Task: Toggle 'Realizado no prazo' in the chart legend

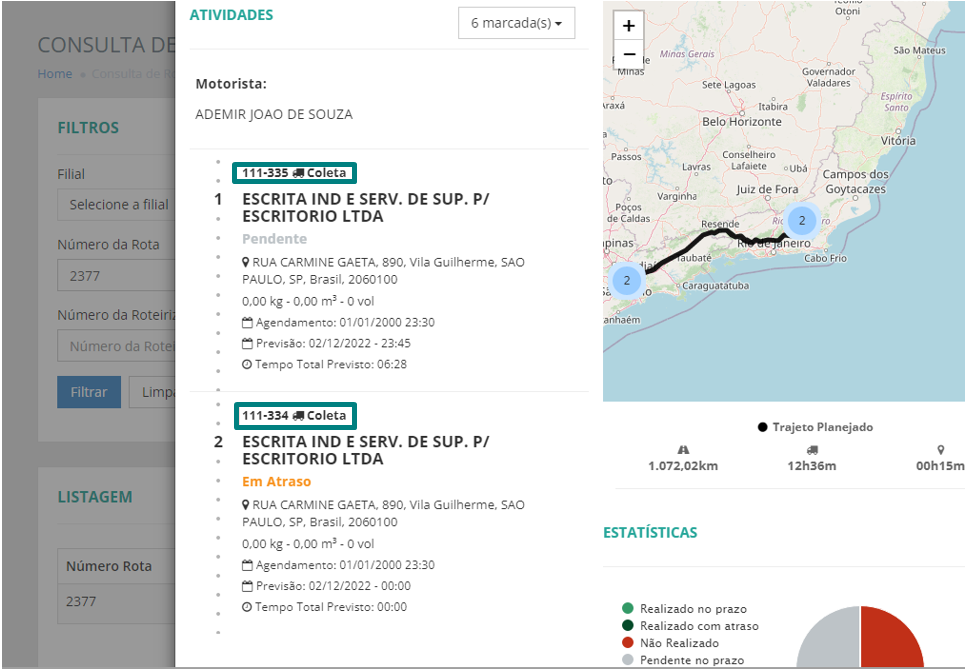Action: (x=692, y=608)
